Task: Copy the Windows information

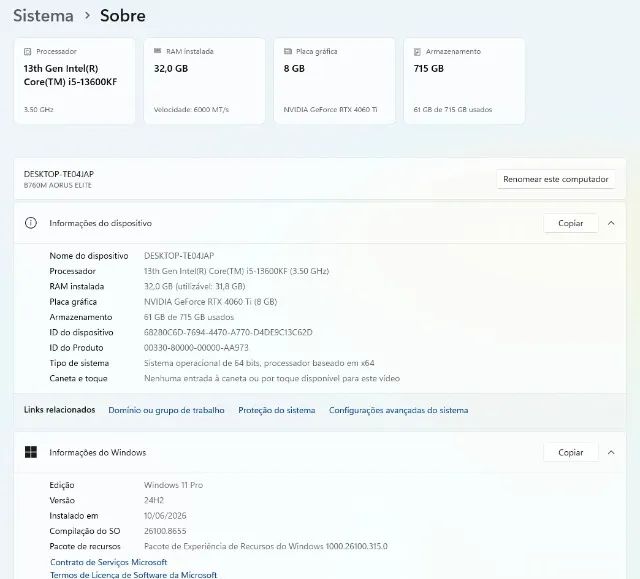Action: point(571,453)
